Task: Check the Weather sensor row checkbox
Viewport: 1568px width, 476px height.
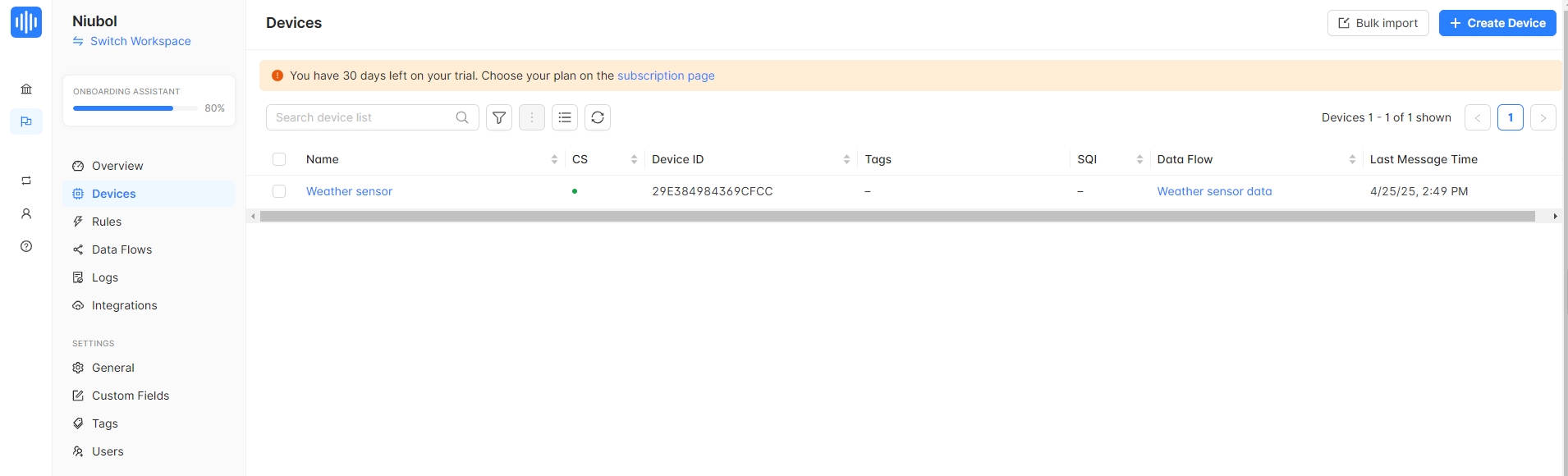Action: click(x=279, y=191)
